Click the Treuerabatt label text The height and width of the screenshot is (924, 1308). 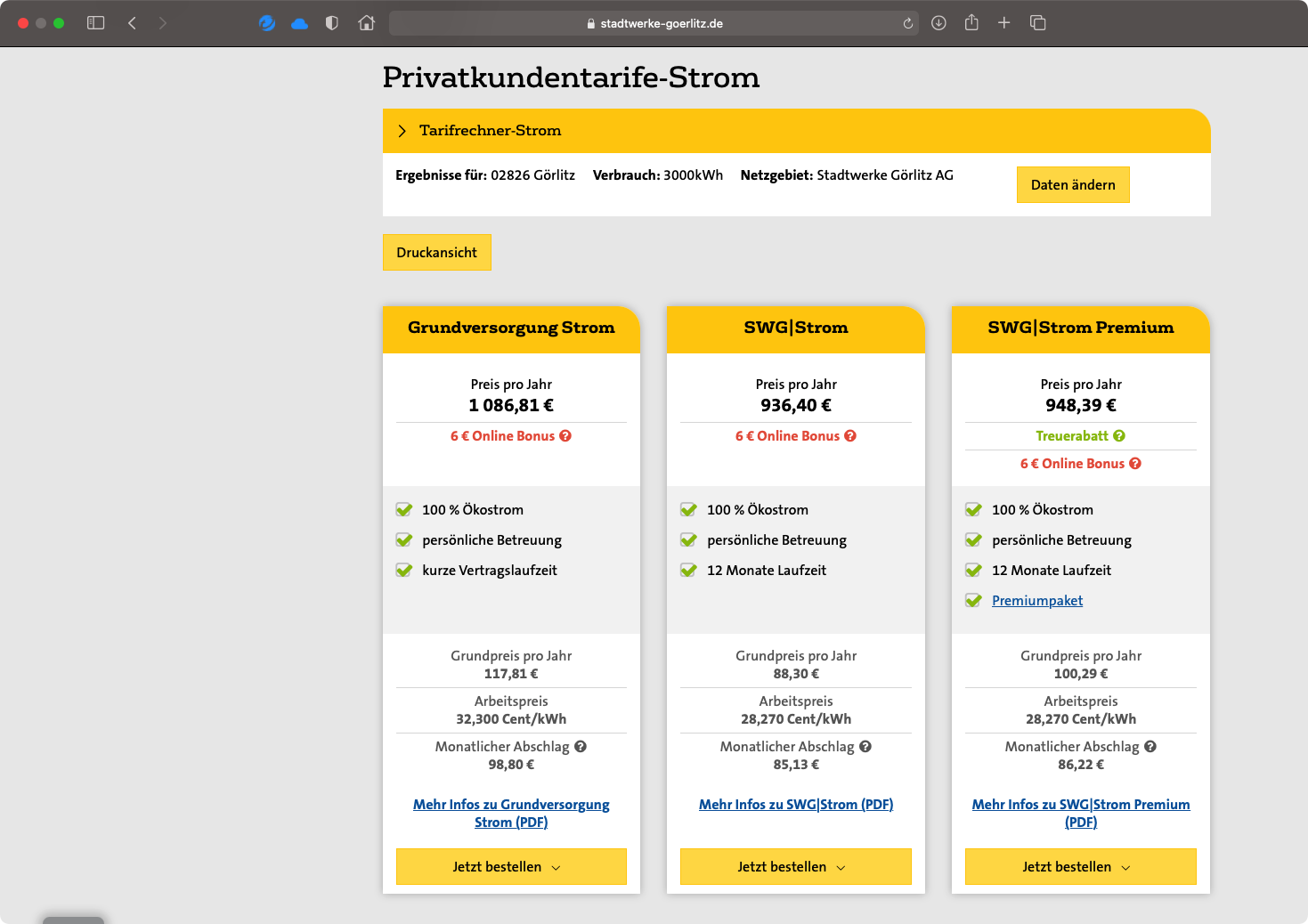click(x=1072, y=436)
